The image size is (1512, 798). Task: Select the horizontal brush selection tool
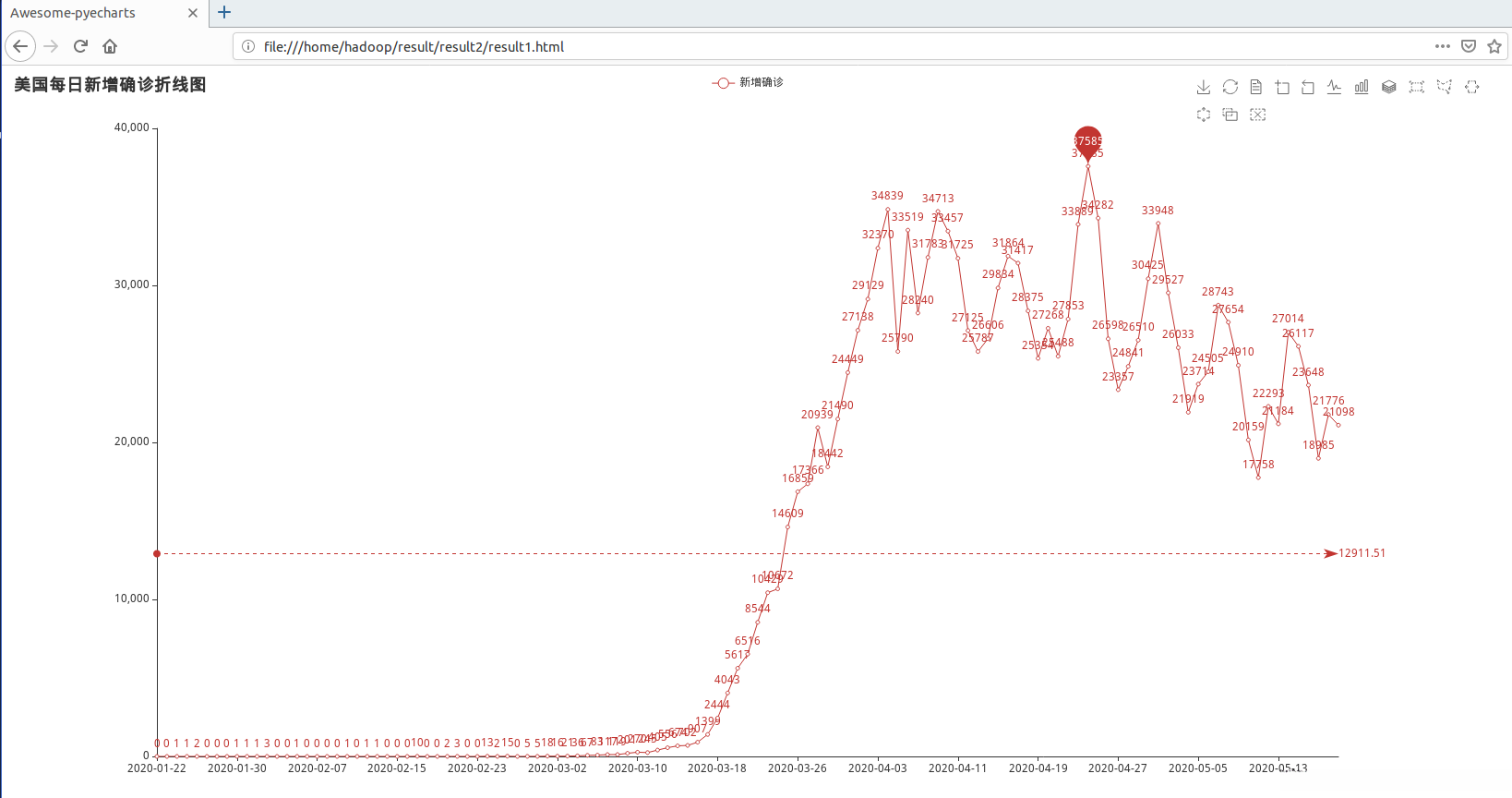click(x=1472, y=87)
